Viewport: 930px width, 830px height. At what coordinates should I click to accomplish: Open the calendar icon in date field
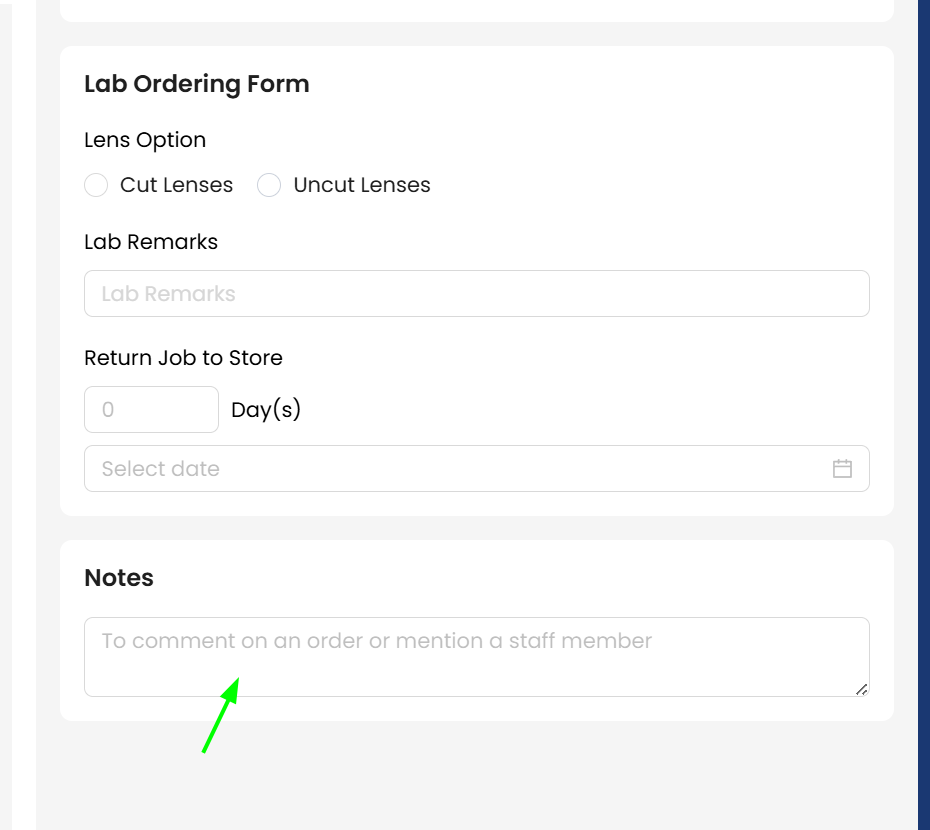click(x=842, y=469)
